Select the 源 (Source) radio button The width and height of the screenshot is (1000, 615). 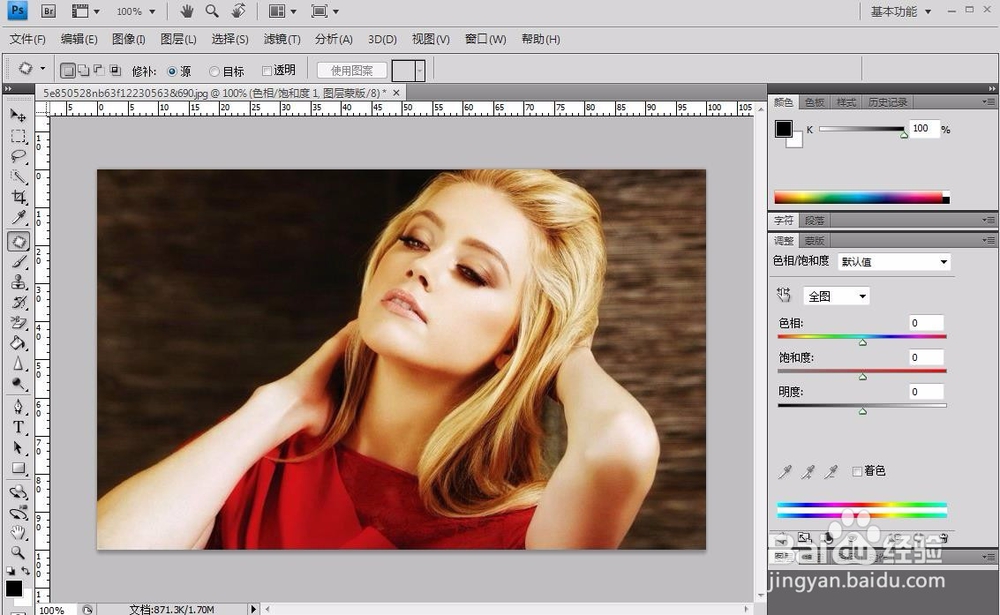[172, 71]
